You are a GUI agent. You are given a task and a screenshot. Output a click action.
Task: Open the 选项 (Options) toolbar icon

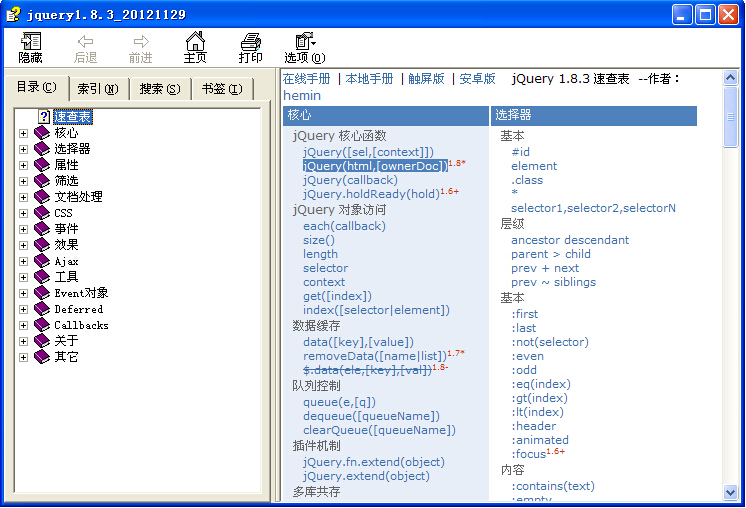(305, 41)
